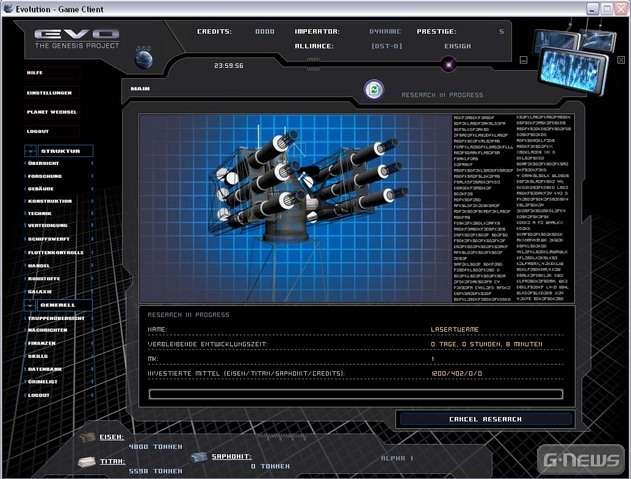631x479 pixels.
Task: Click the invested resources value 1200/402/0/0
Action: (x=457, y=374)
